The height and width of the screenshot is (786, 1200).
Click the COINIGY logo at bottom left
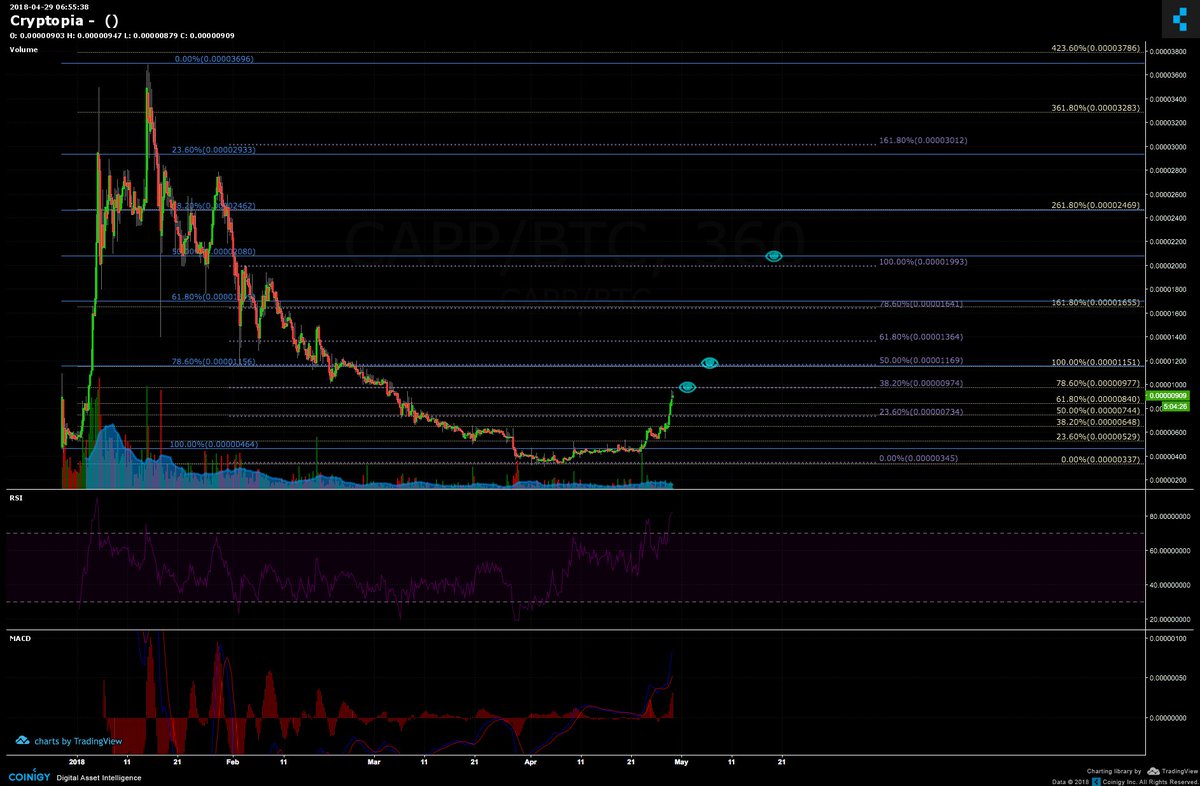tap(27, 776)
